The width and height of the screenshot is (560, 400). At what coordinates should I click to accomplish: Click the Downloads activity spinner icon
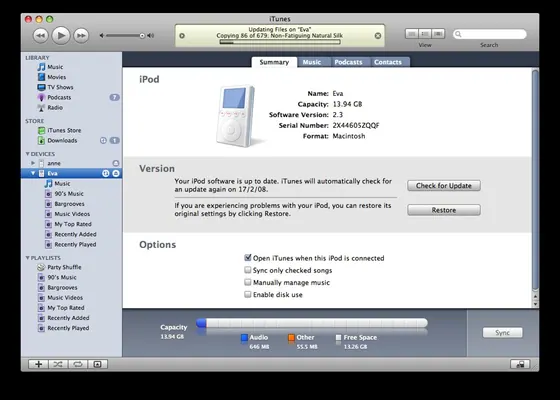103,140
